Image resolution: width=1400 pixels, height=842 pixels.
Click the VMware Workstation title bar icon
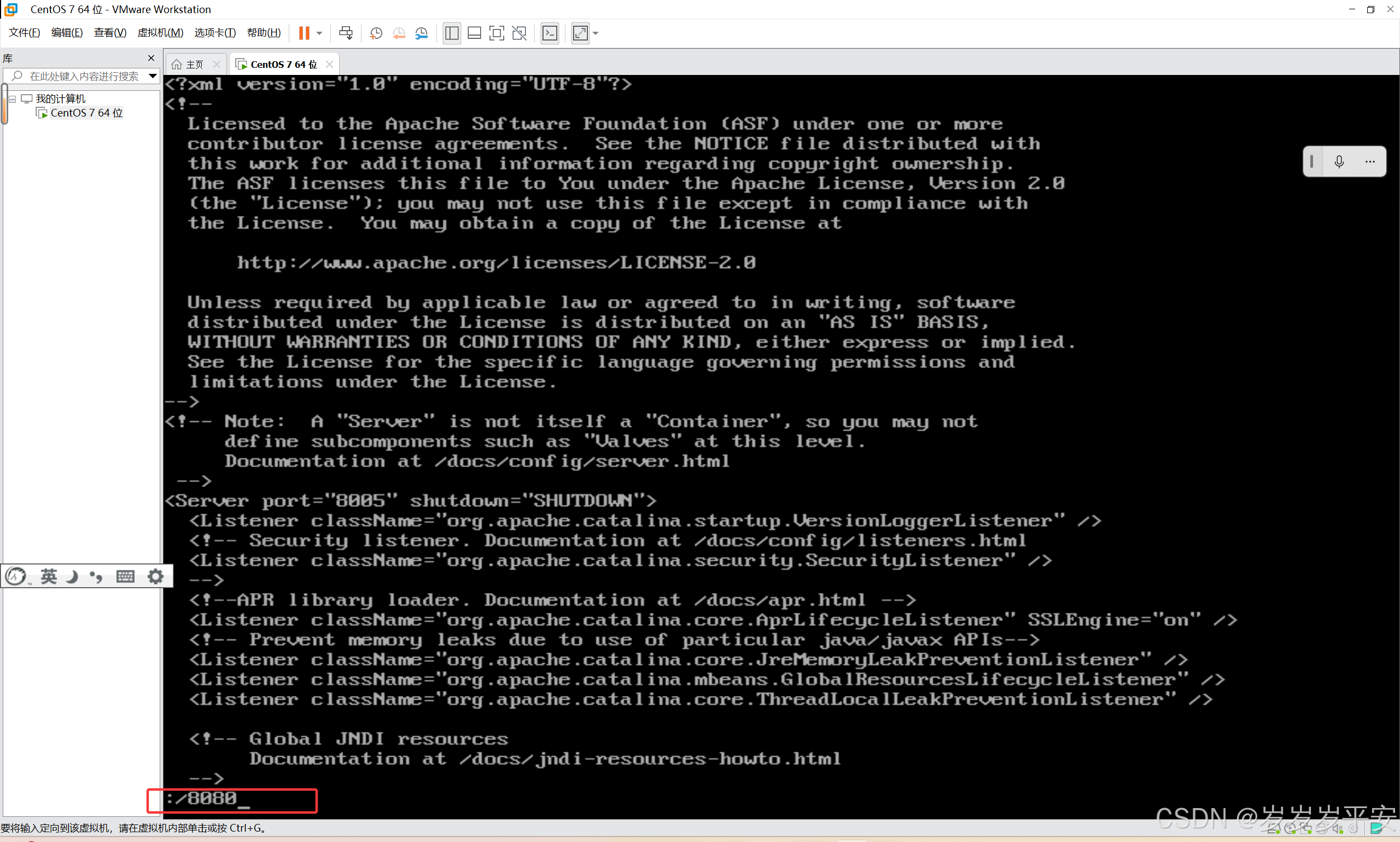(x=11, y=10)
